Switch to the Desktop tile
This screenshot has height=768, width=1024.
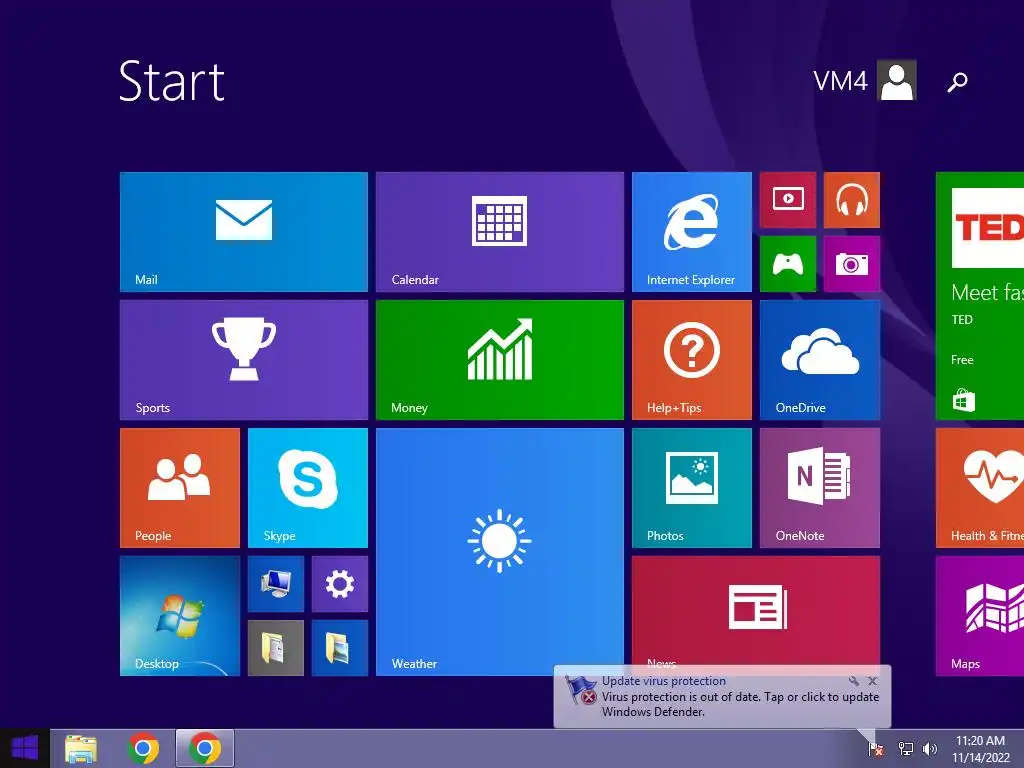180,616
